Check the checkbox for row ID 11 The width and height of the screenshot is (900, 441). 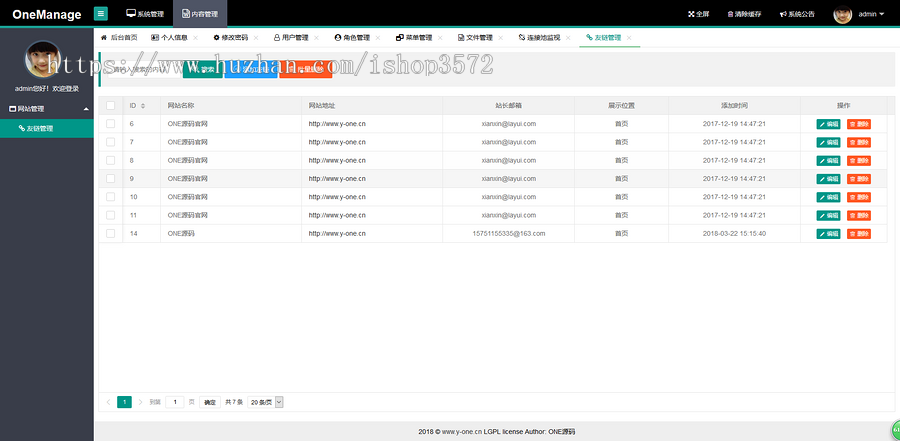click(111, 215)
